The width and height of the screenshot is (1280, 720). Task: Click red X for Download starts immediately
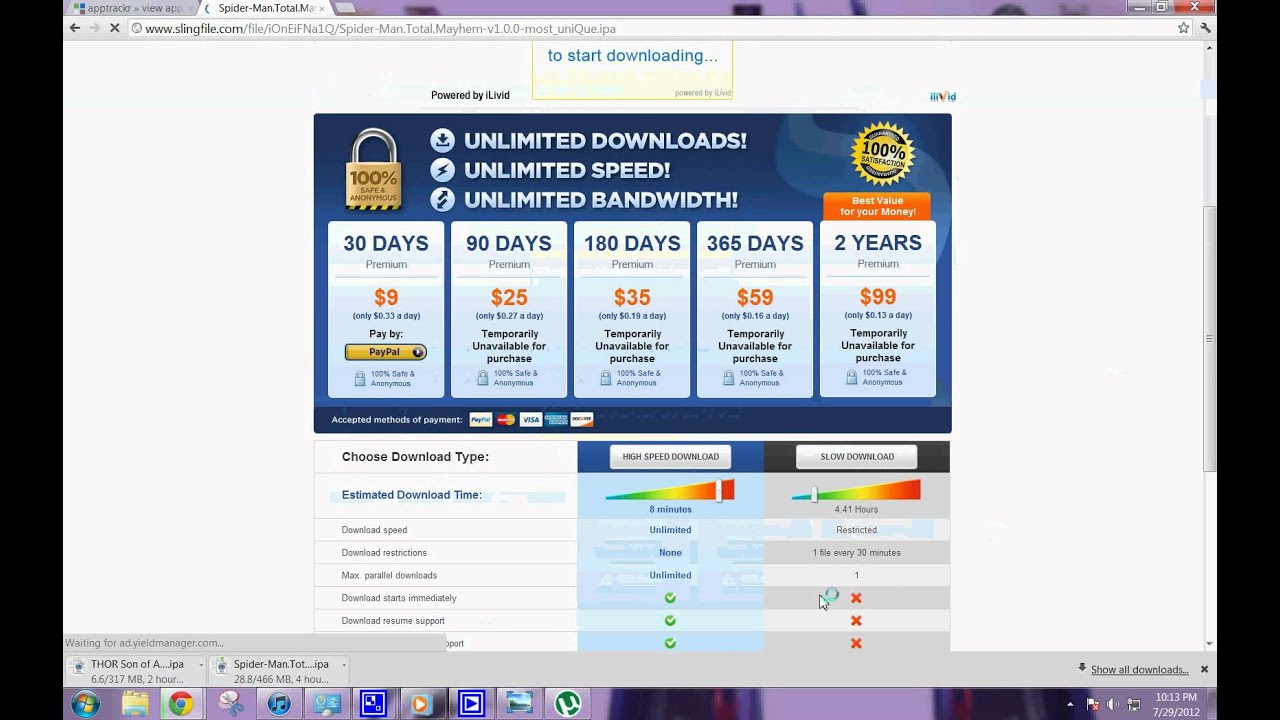point(856,598)
